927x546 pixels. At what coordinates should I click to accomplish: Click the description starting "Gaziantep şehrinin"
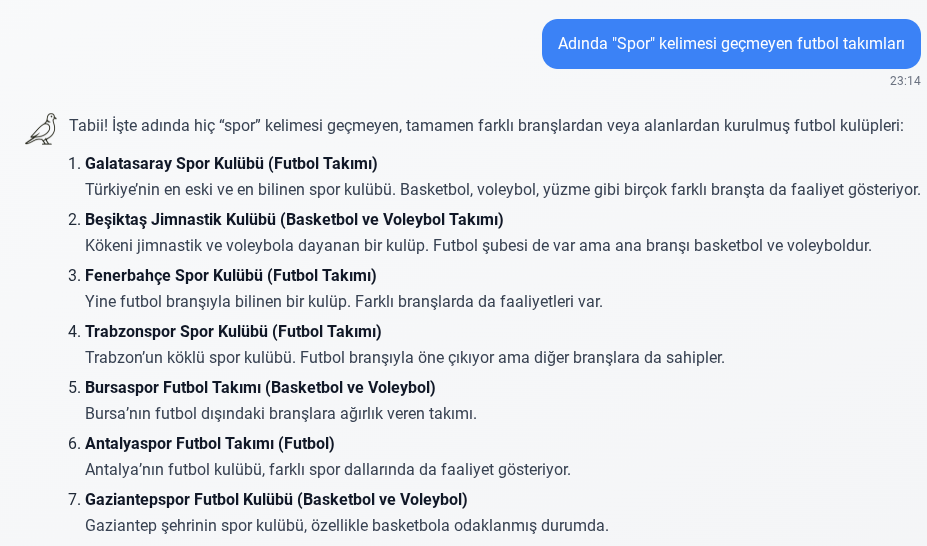[x=347, y=525]
